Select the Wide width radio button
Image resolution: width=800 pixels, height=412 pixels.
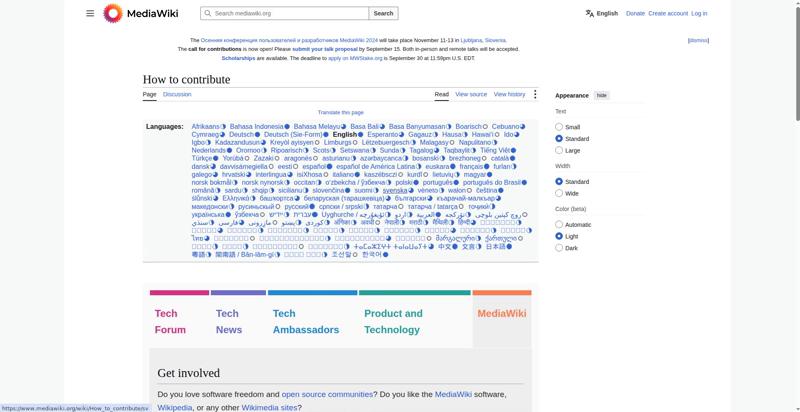coord(559,193)
